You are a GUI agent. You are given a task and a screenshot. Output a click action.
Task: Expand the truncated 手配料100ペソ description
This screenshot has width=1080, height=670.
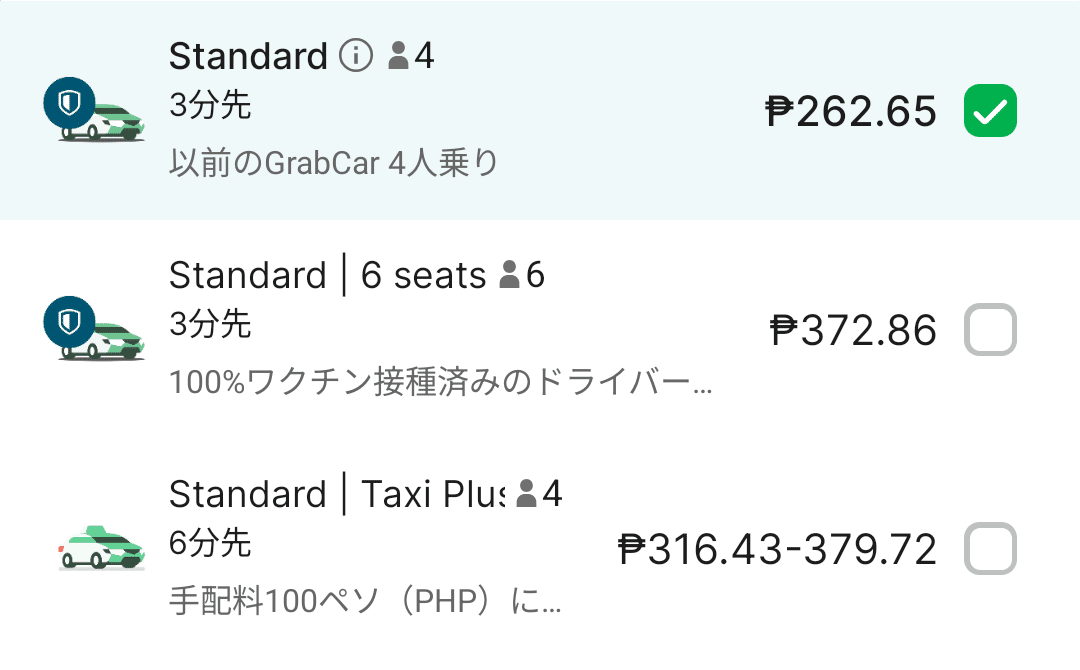(366, 601)
